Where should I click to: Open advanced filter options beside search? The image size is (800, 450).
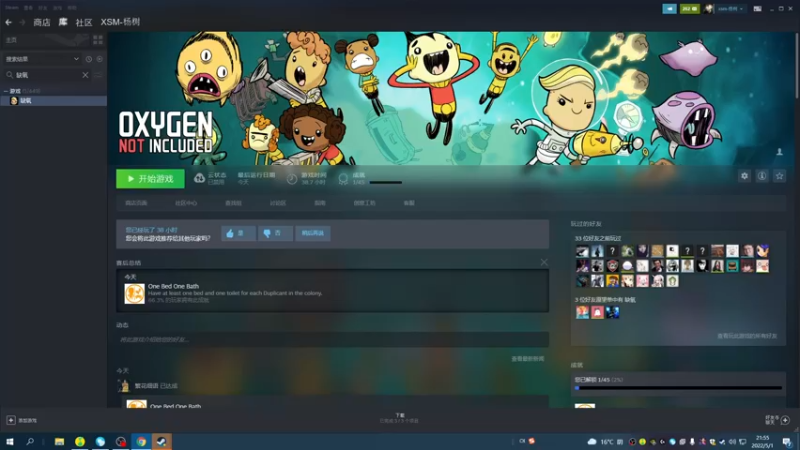coord(98,75)
